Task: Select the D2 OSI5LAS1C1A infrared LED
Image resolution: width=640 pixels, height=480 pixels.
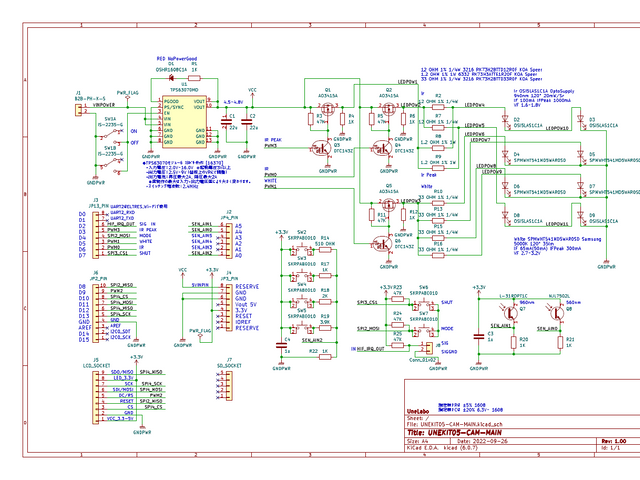Action: coord(505,120)
